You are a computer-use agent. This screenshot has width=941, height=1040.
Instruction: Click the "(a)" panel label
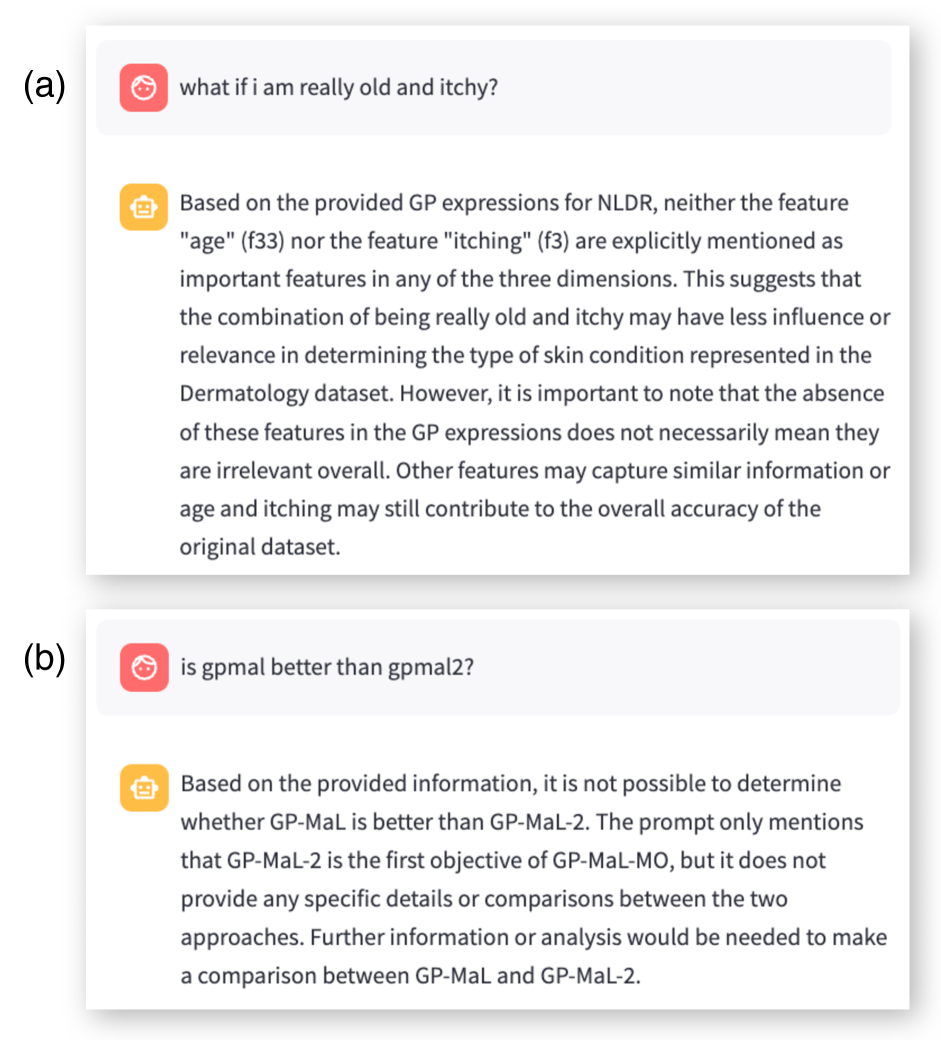pyautogui.click(x=45, y=87)
